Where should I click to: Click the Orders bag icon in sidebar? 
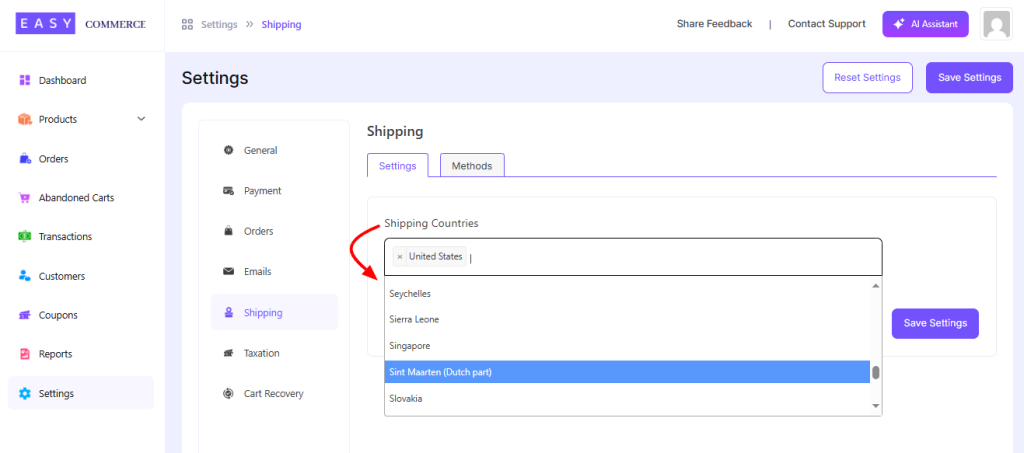point(25,159)
